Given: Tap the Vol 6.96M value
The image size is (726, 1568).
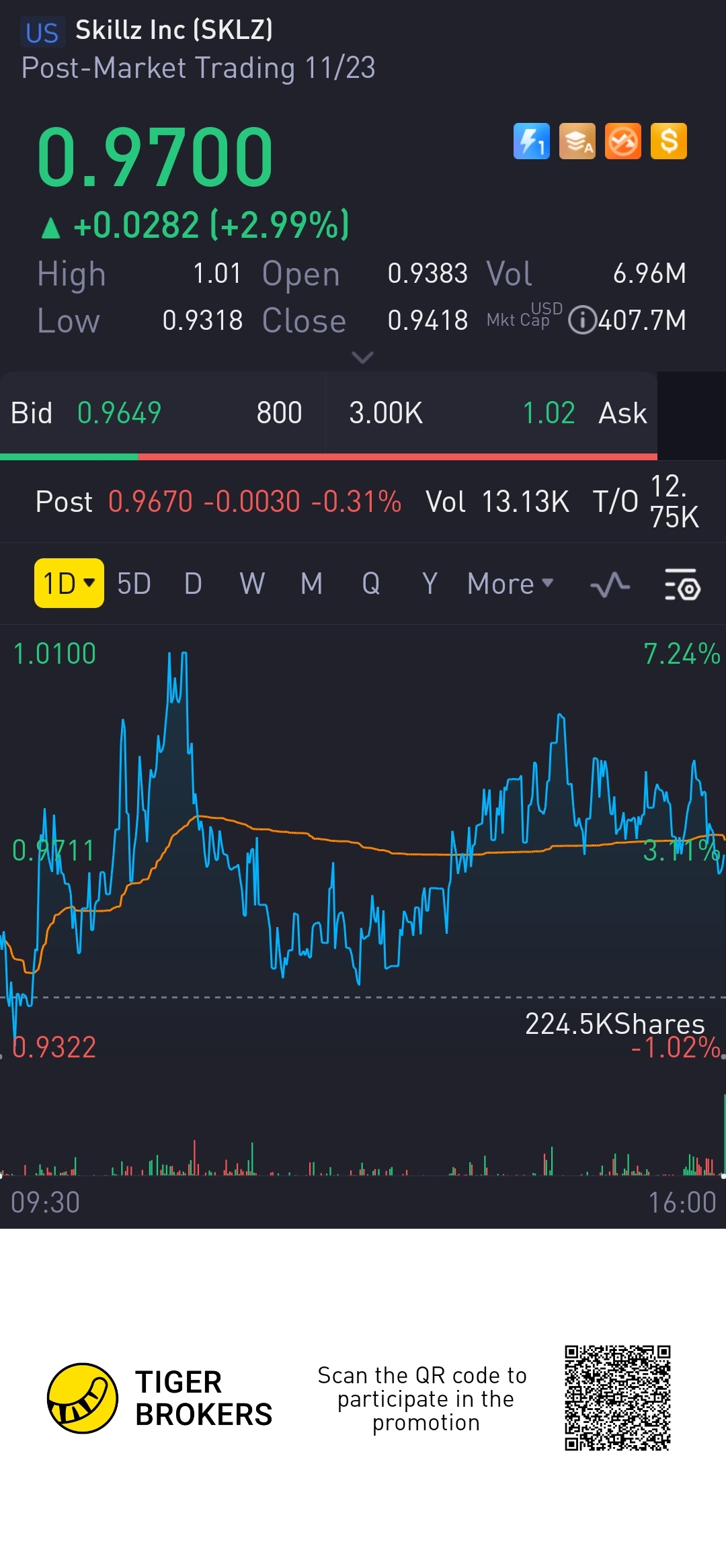Looking at the screenshot, I should 649,273.
